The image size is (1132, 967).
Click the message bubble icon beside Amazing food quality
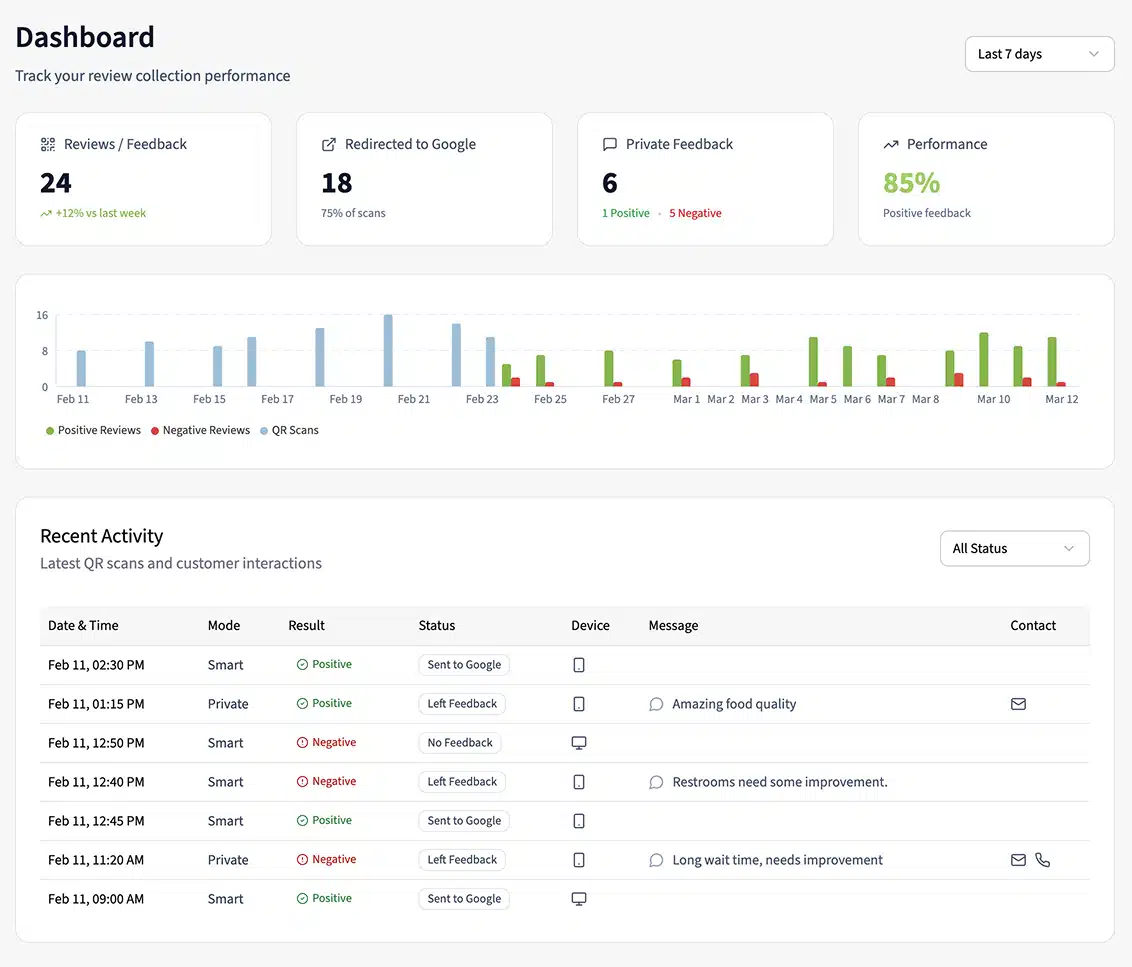tap(656, 704)
